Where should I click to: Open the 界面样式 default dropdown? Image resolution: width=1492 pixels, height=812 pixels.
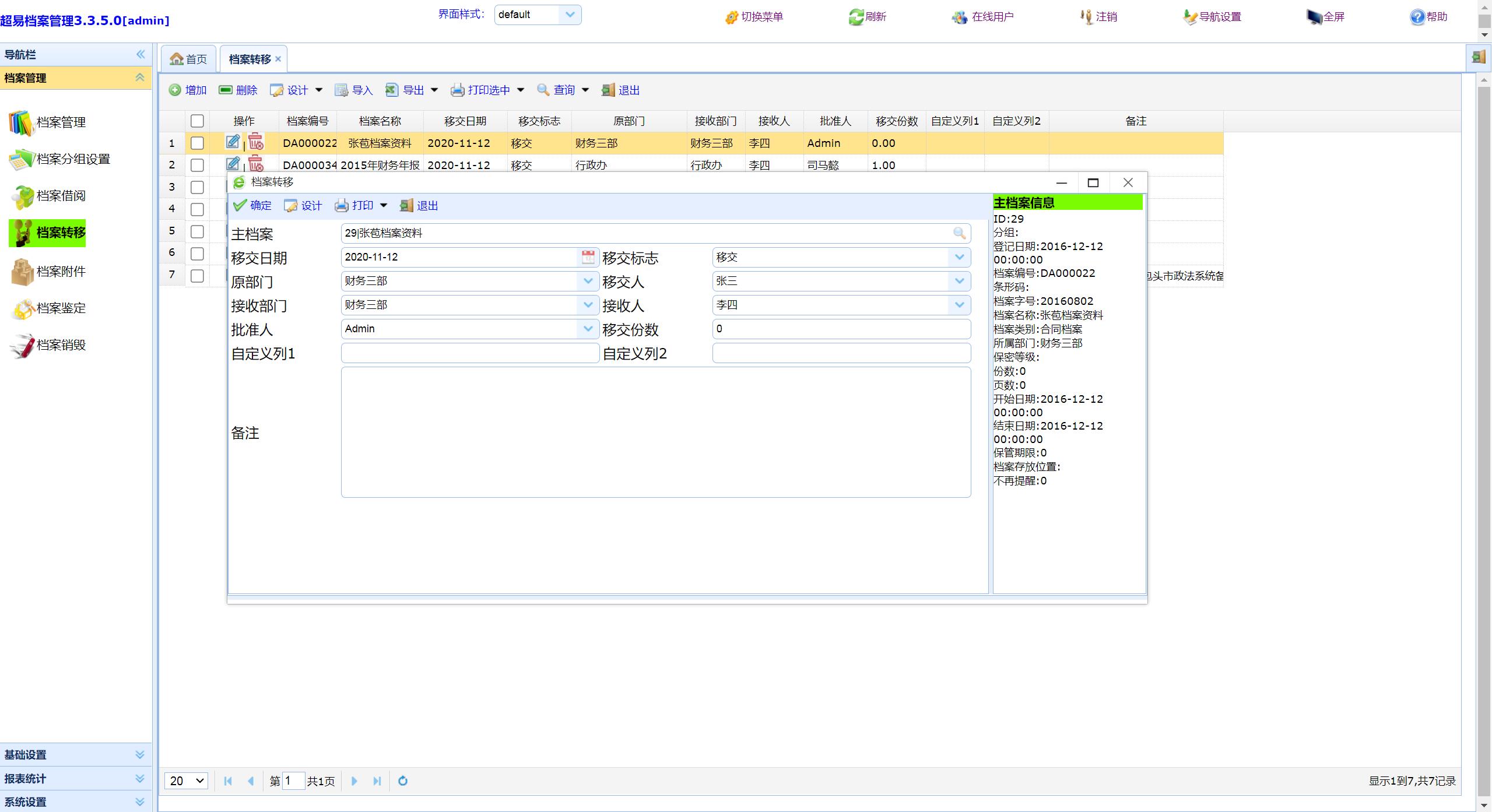click(x=570, y=15)
